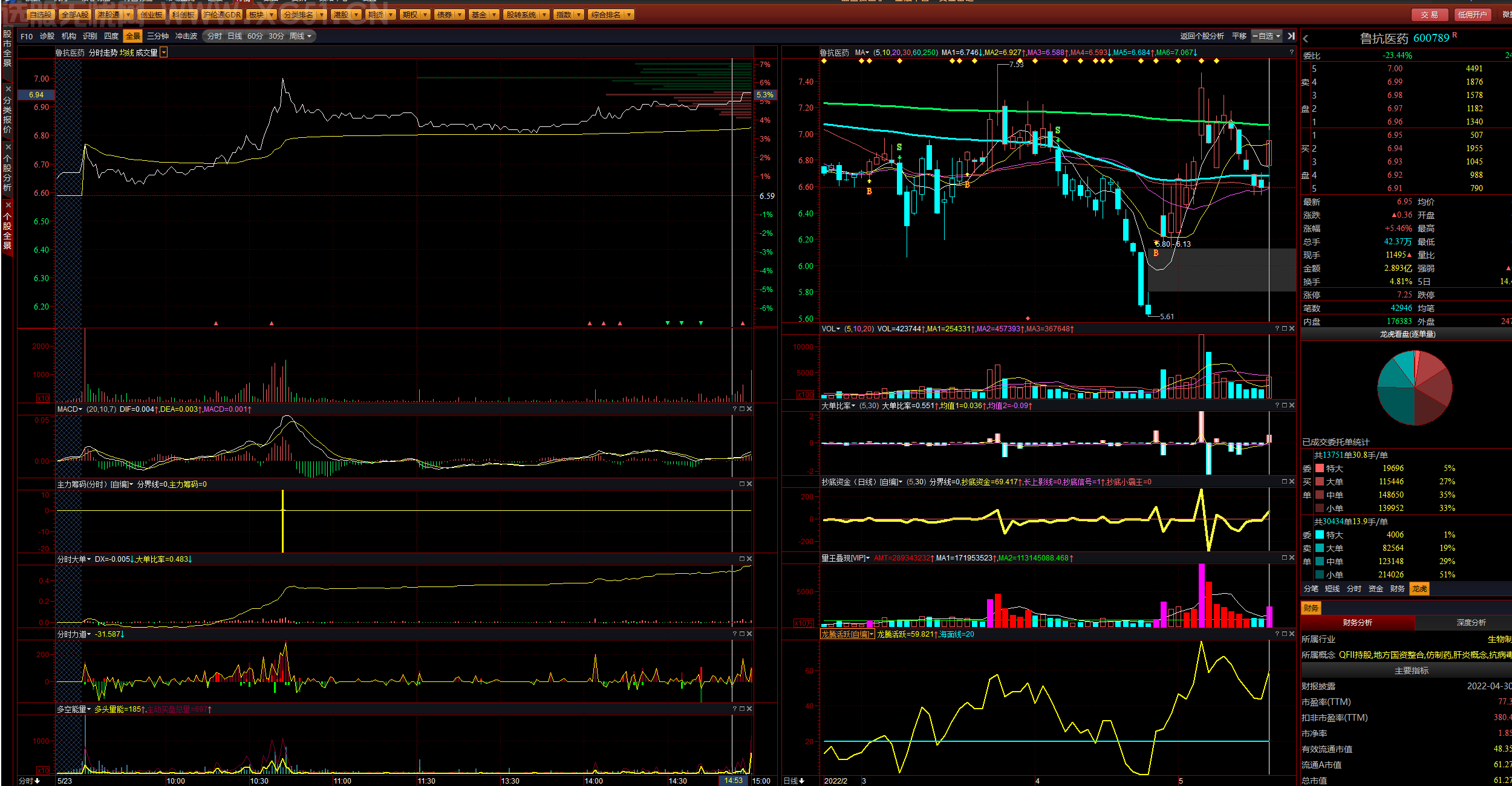Switch to the 诊股 tab
The height and width of the screenshot is (786, 1512).
coord(47,36)
